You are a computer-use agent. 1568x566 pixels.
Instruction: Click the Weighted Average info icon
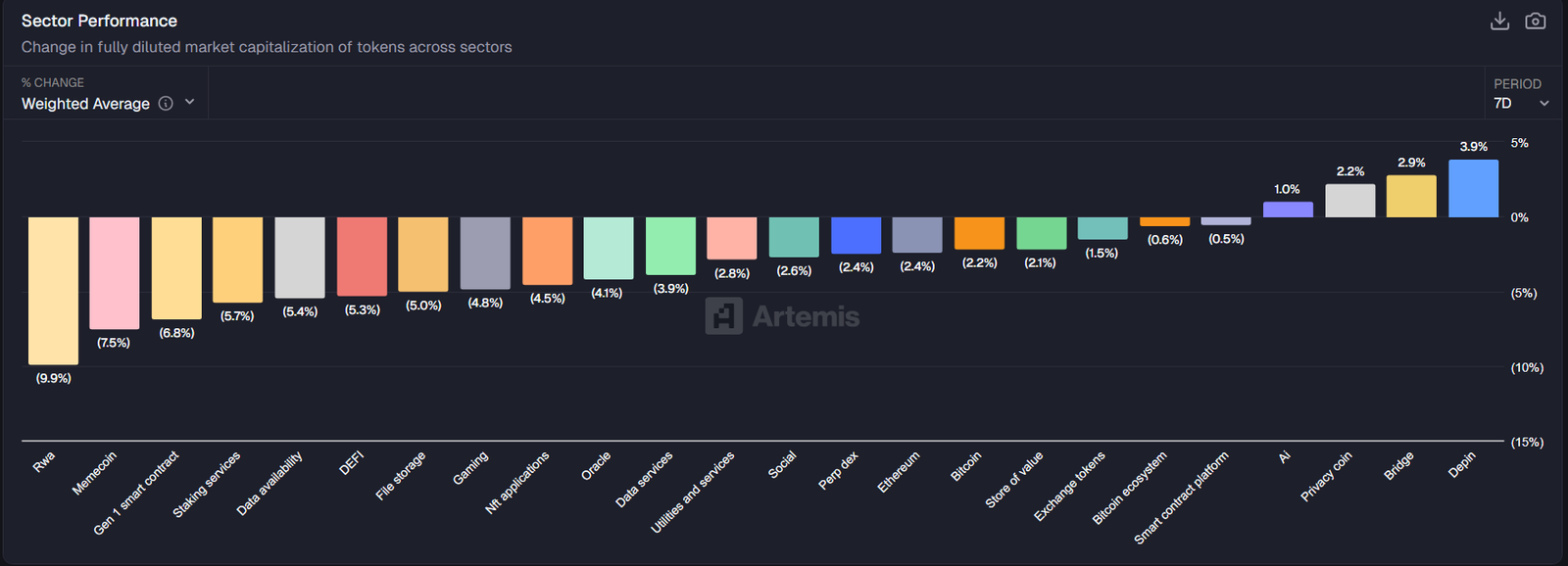pos(166,104)
